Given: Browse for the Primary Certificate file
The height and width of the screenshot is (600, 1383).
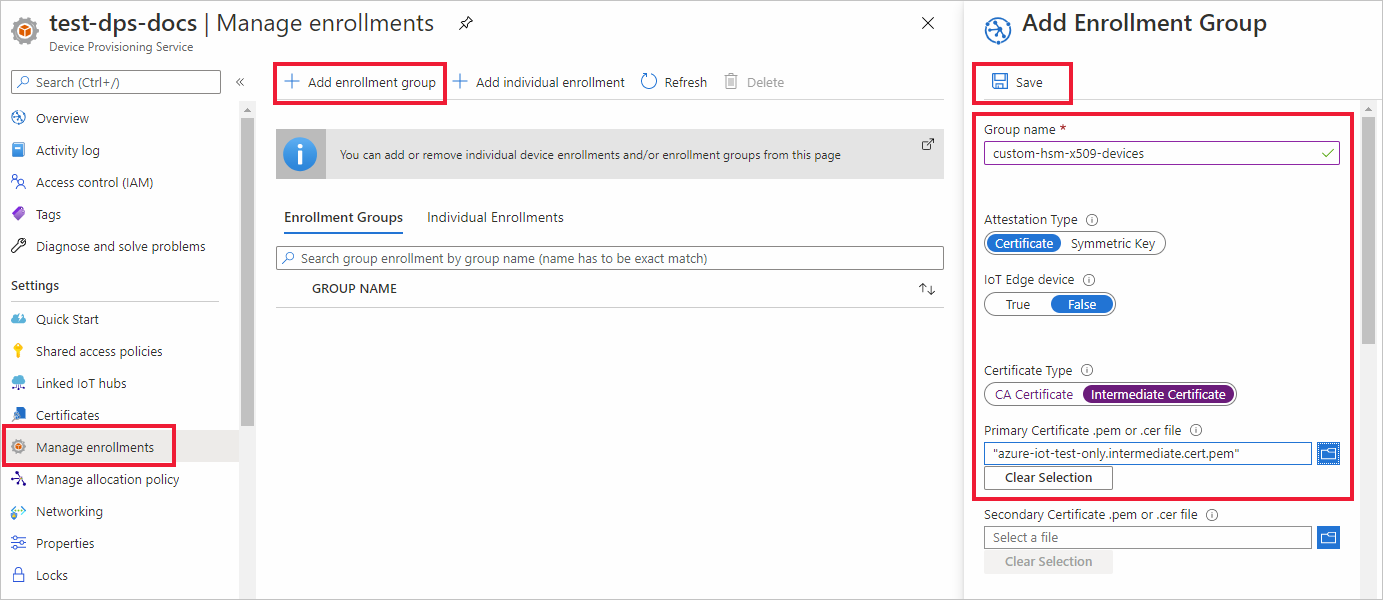Looking at the screenshot, I should coord(1328,453).
